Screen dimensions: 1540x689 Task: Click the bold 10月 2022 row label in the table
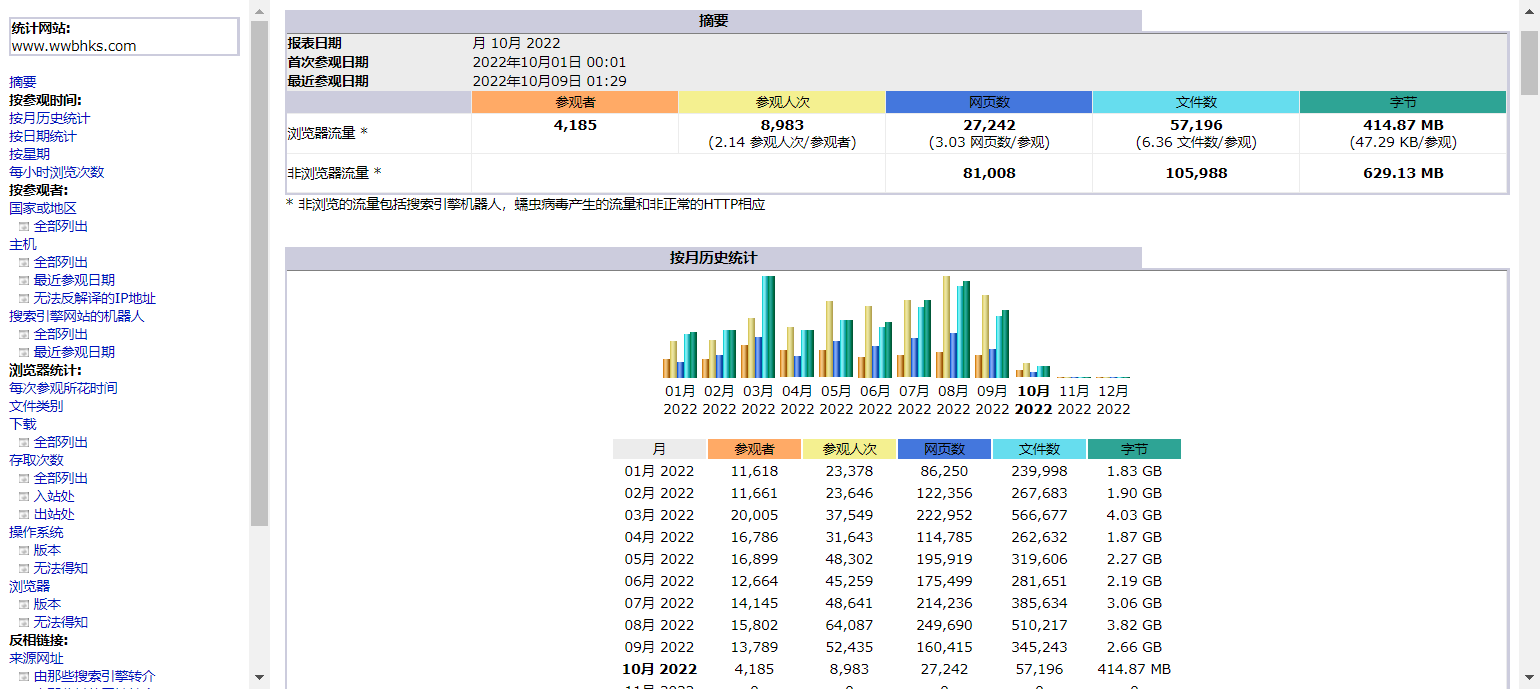(659, 669)
